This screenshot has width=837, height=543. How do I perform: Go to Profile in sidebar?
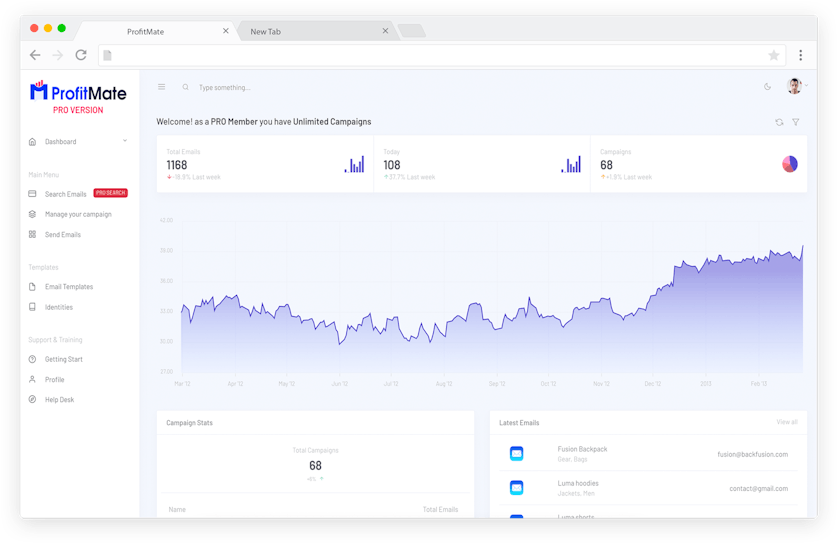(54, 379)
